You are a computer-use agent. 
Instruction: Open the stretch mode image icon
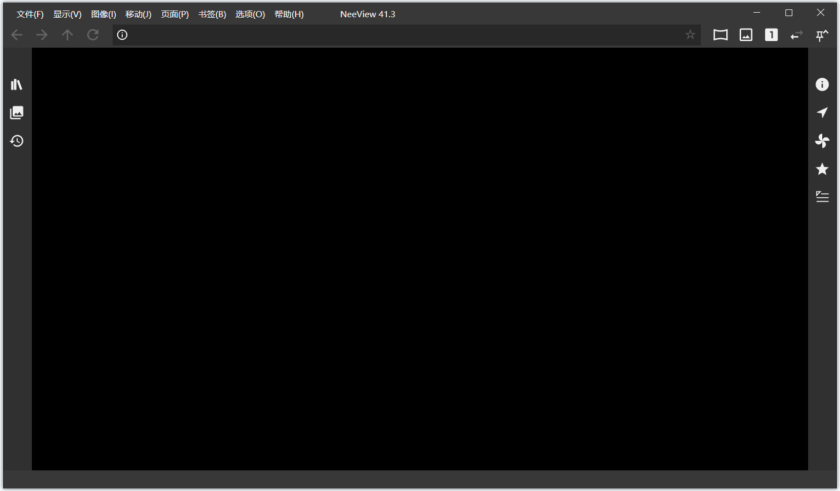click(x=746, y=35)
